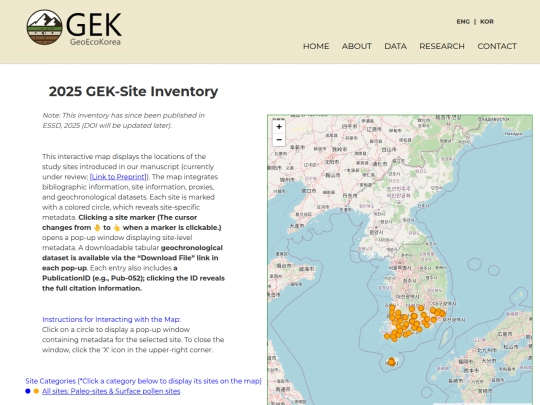Screen dimensions: 540x405
Task: Open the DATA menu
Action: coord(395,46)
